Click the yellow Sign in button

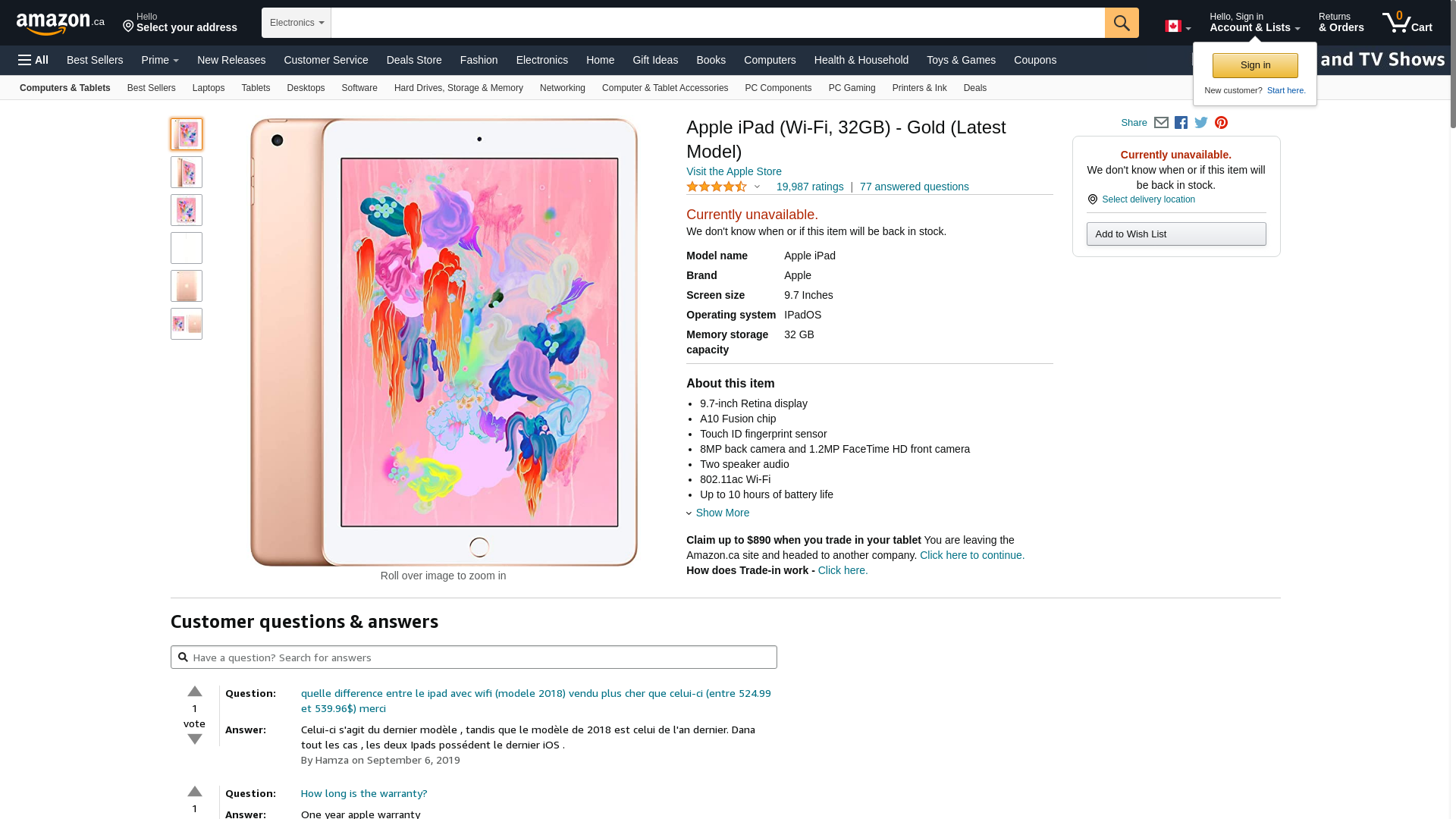click(x=1255, y=65)
